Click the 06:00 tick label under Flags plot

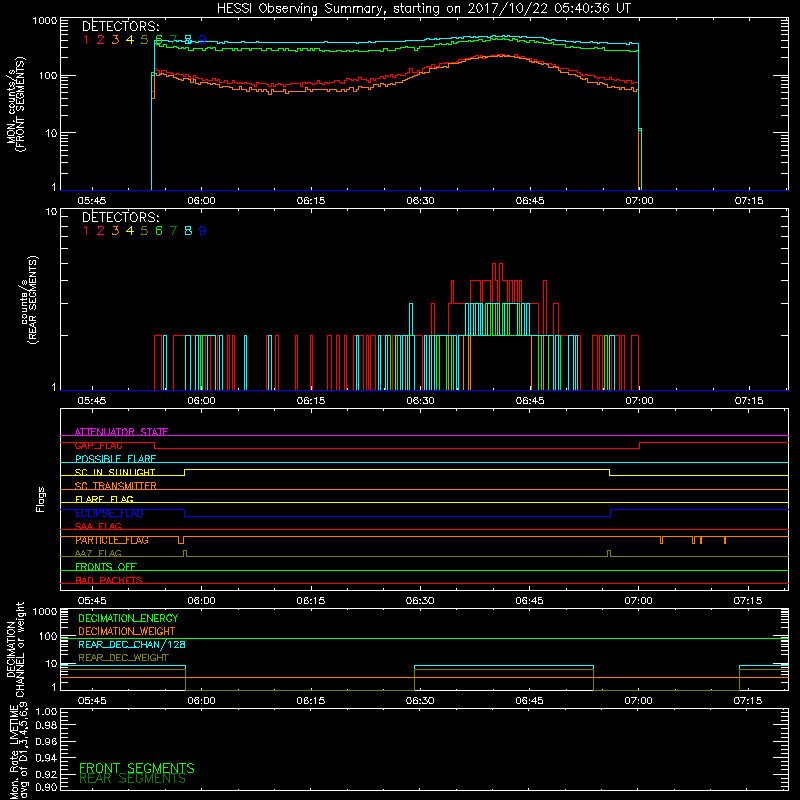tap(201, 601)
